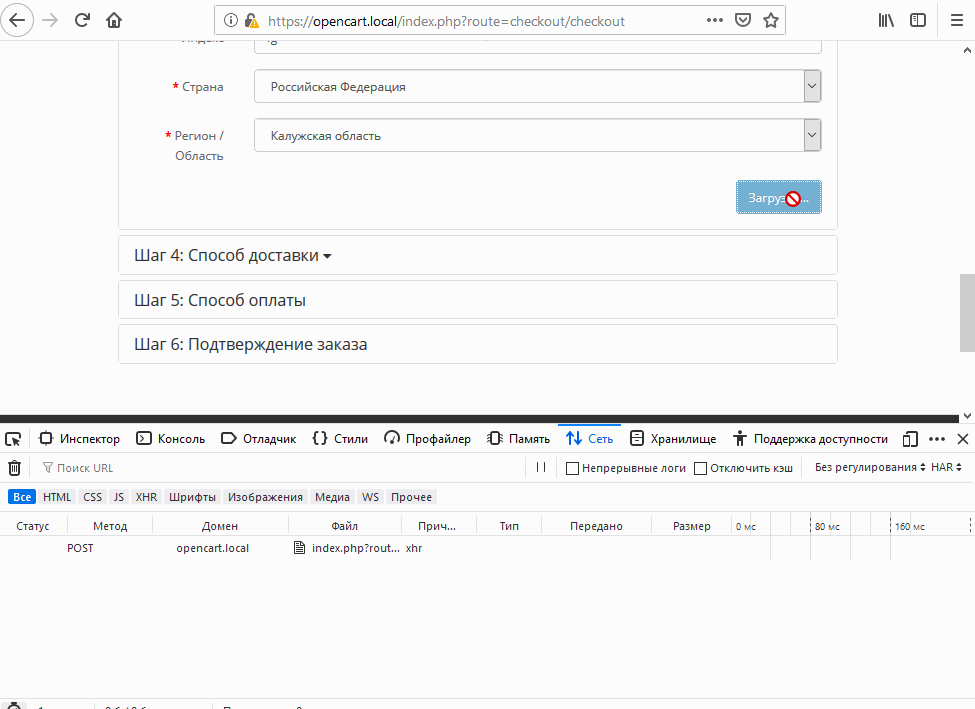
Task: Open the Хранилище storage tab
Action: 673,439
